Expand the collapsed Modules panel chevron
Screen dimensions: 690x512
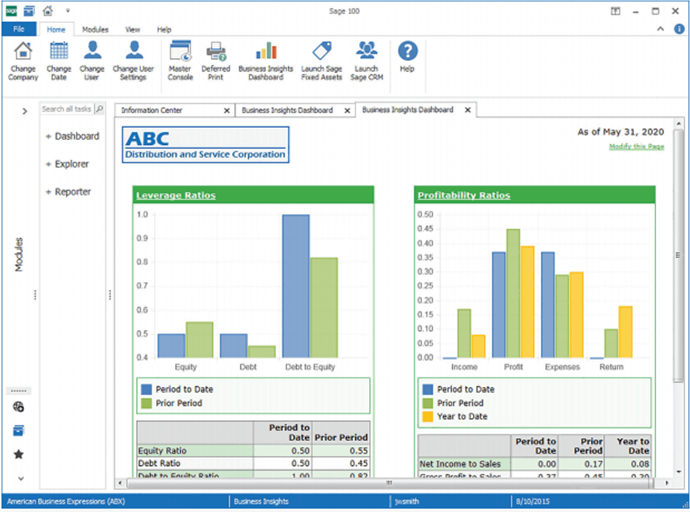24,111
